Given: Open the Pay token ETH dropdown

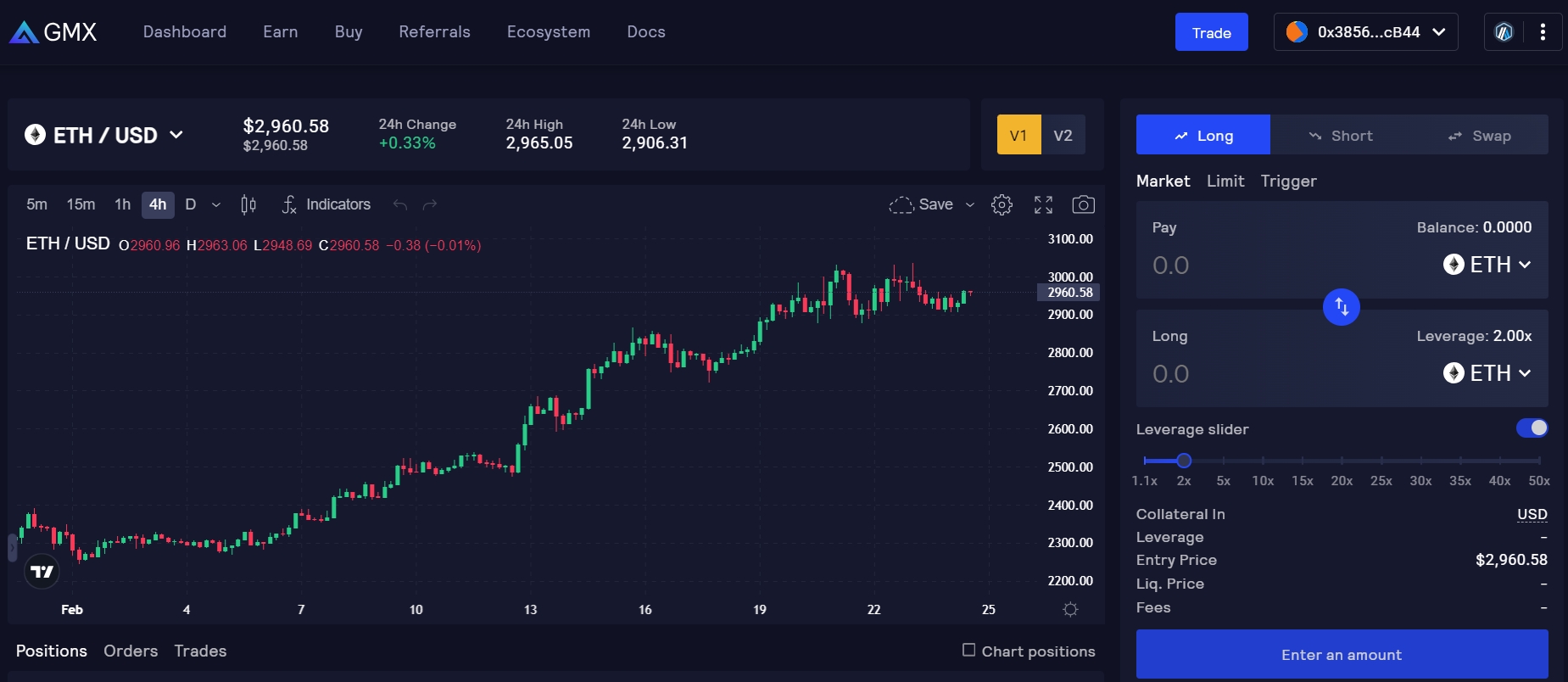Looking at the screenshot, I should (x=1487, y=265).
